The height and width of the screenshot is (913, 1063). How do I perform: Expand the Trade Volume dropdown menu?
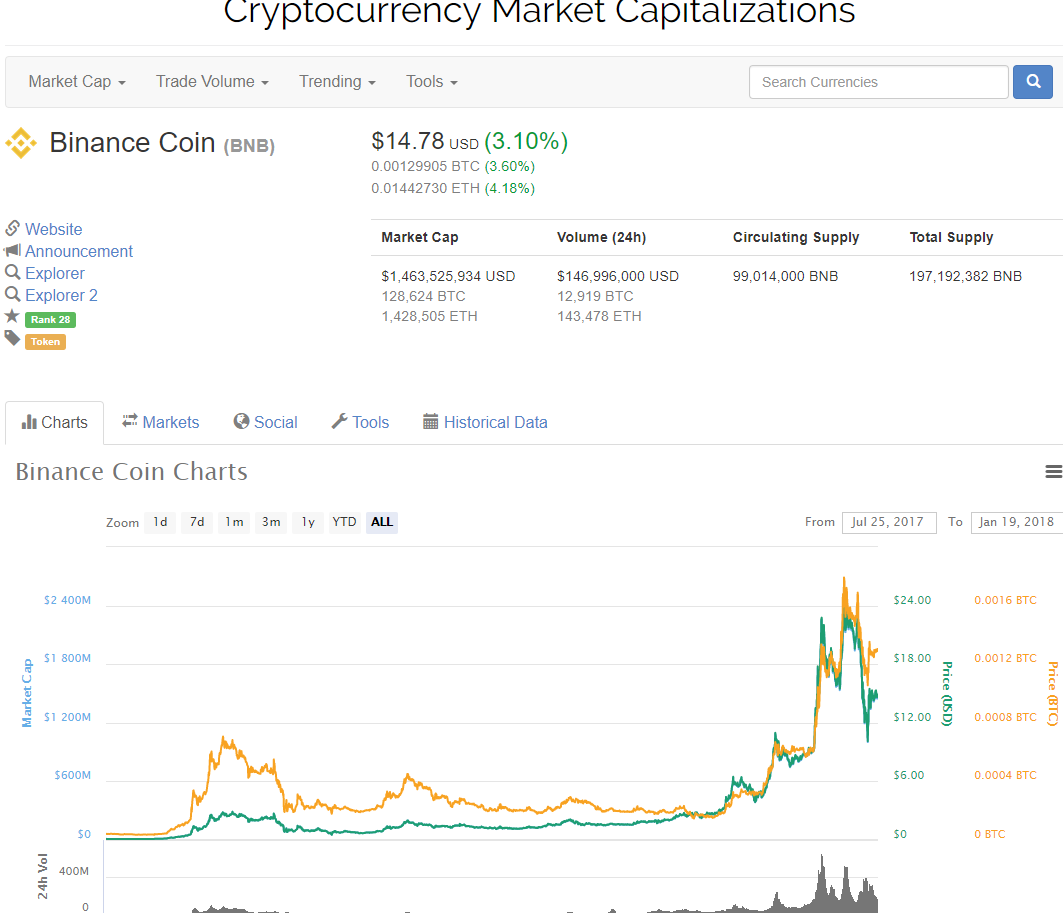(212, 82)
